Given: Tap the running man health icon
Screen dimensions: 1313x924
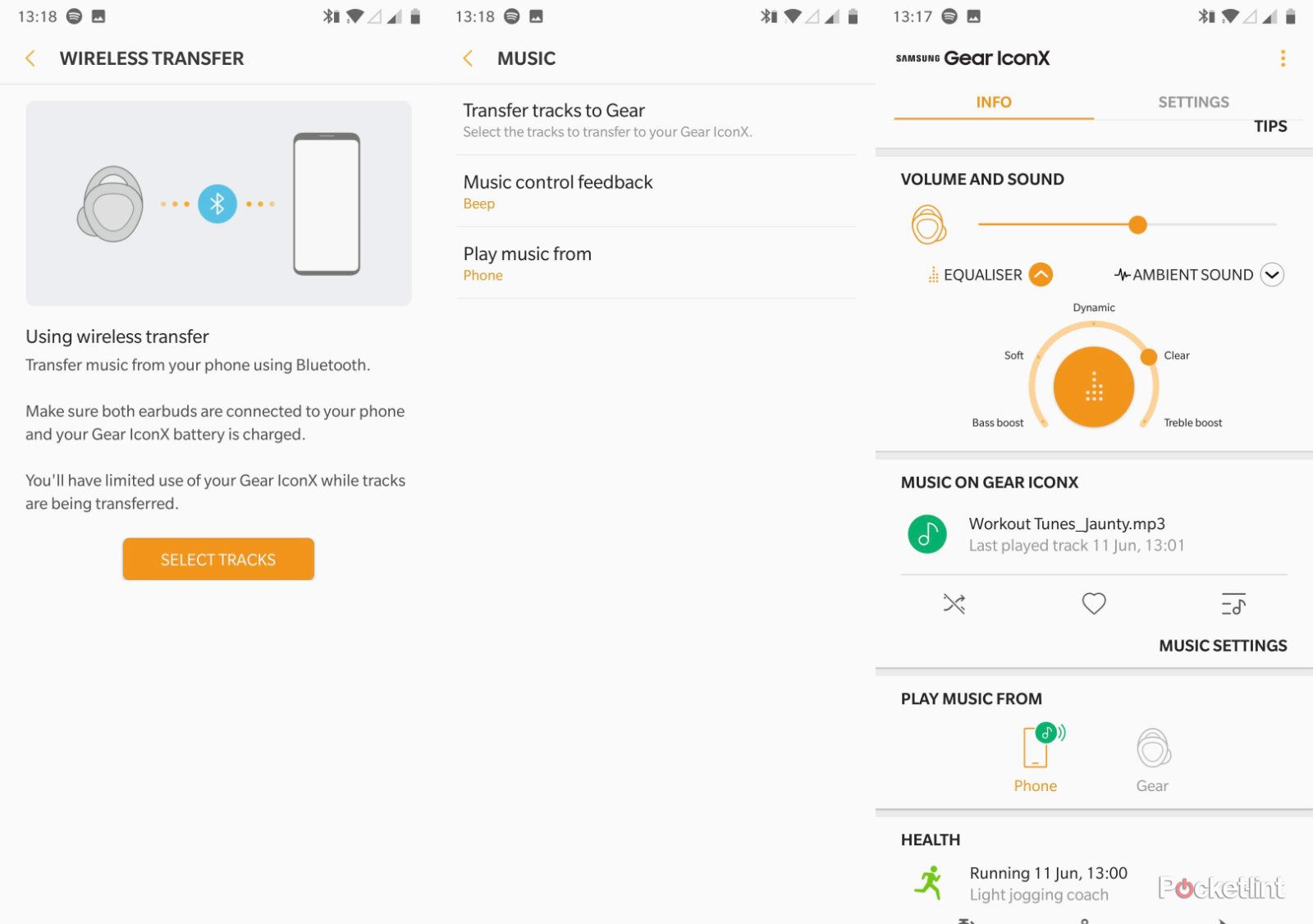Looking at the screenshot, I should coord(929,883).
